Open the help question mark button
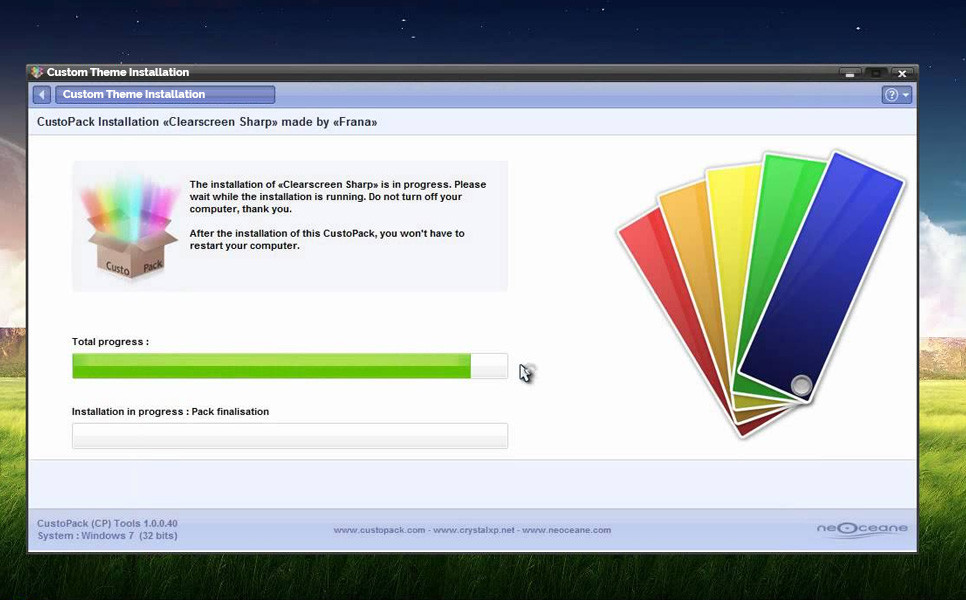The height and width of the screenshot is (600, 966). tap(891, 95)
